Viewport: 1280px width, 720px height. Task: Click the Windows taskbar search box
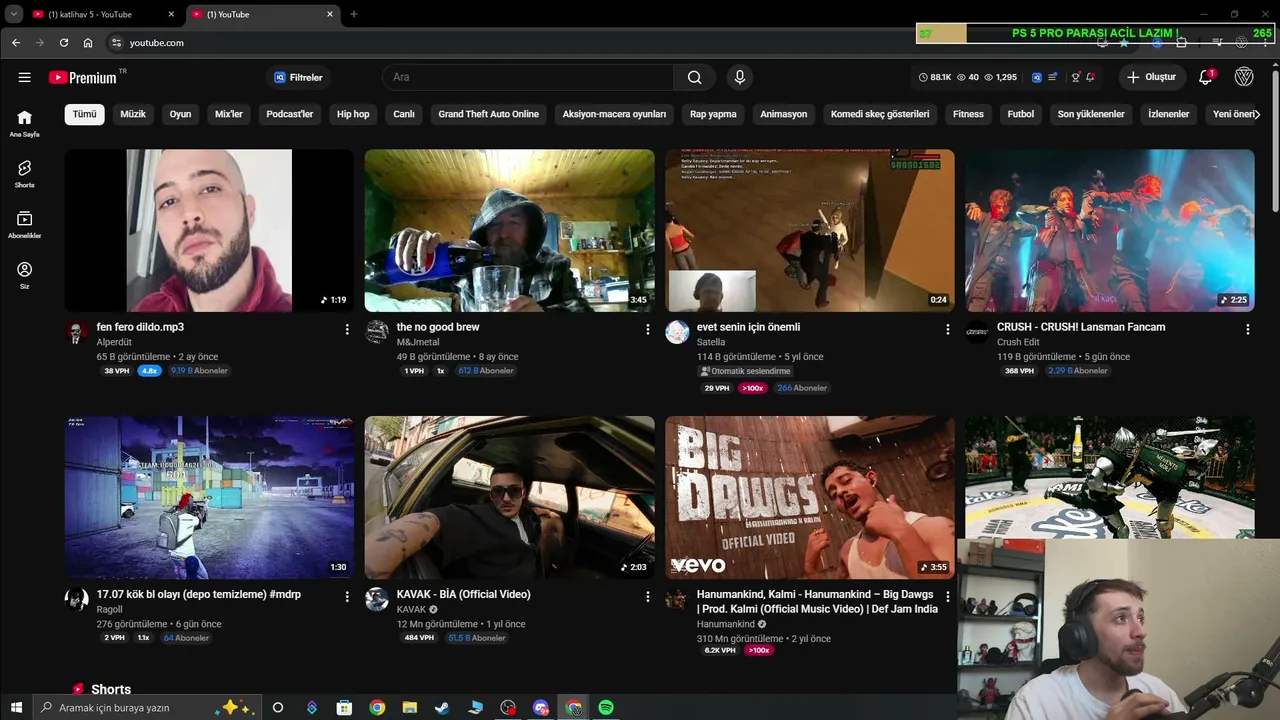tap(146, 707)
